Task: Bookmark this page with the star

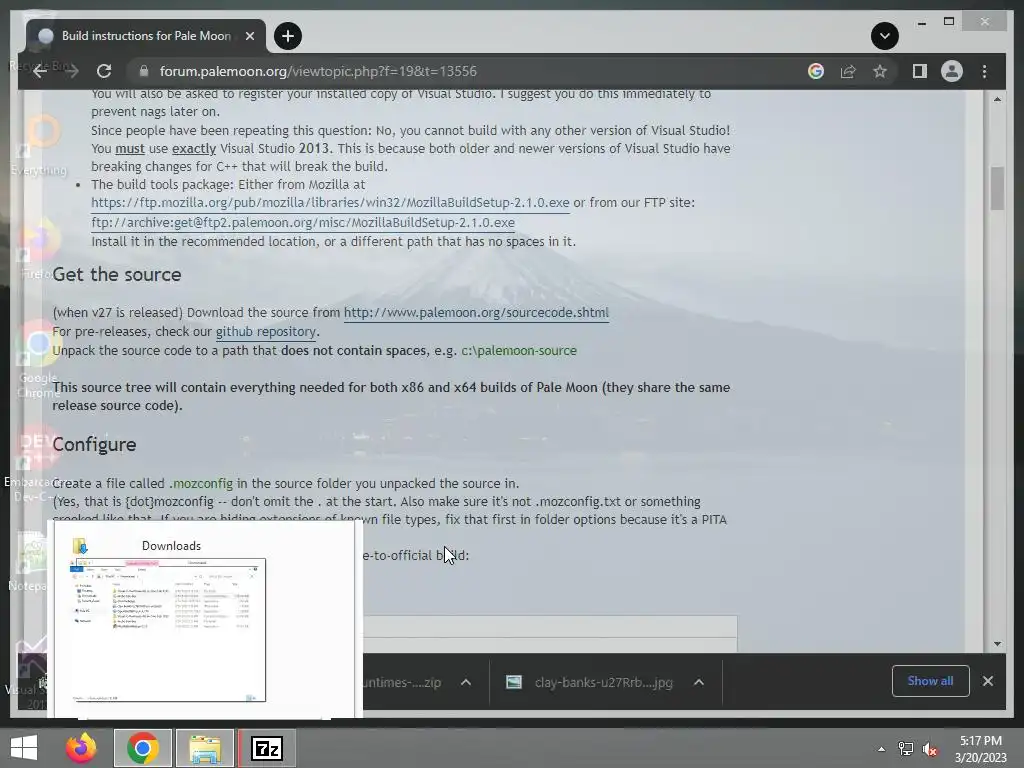Action: (x=880, y=71)
